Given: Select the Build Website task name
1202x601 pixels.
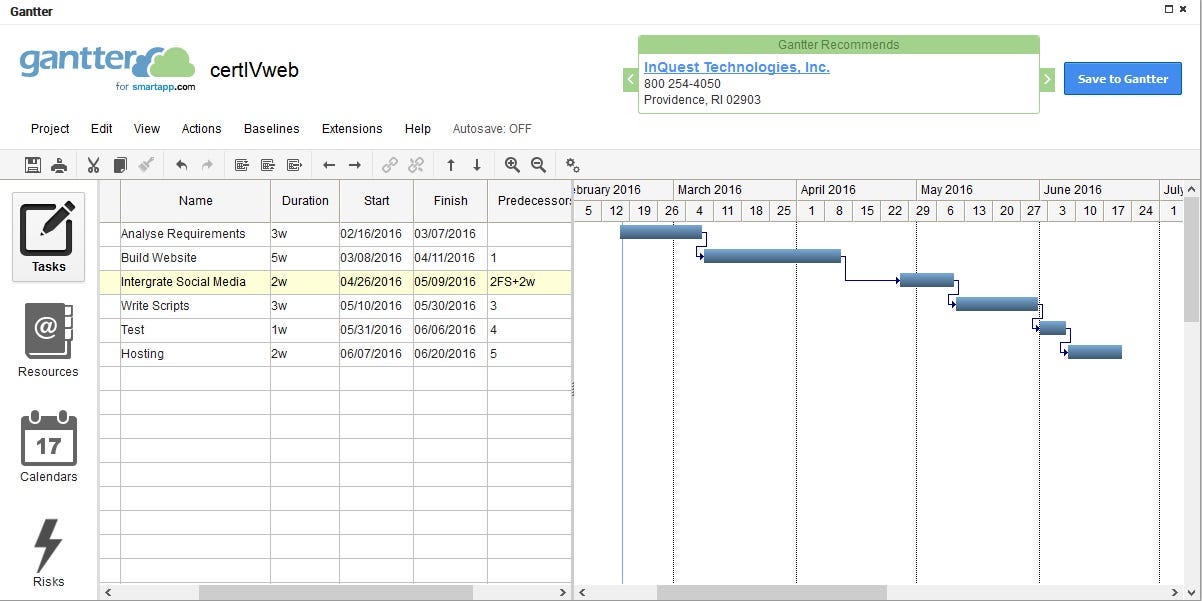Looking at the screenshot, I should click(159, 258).
